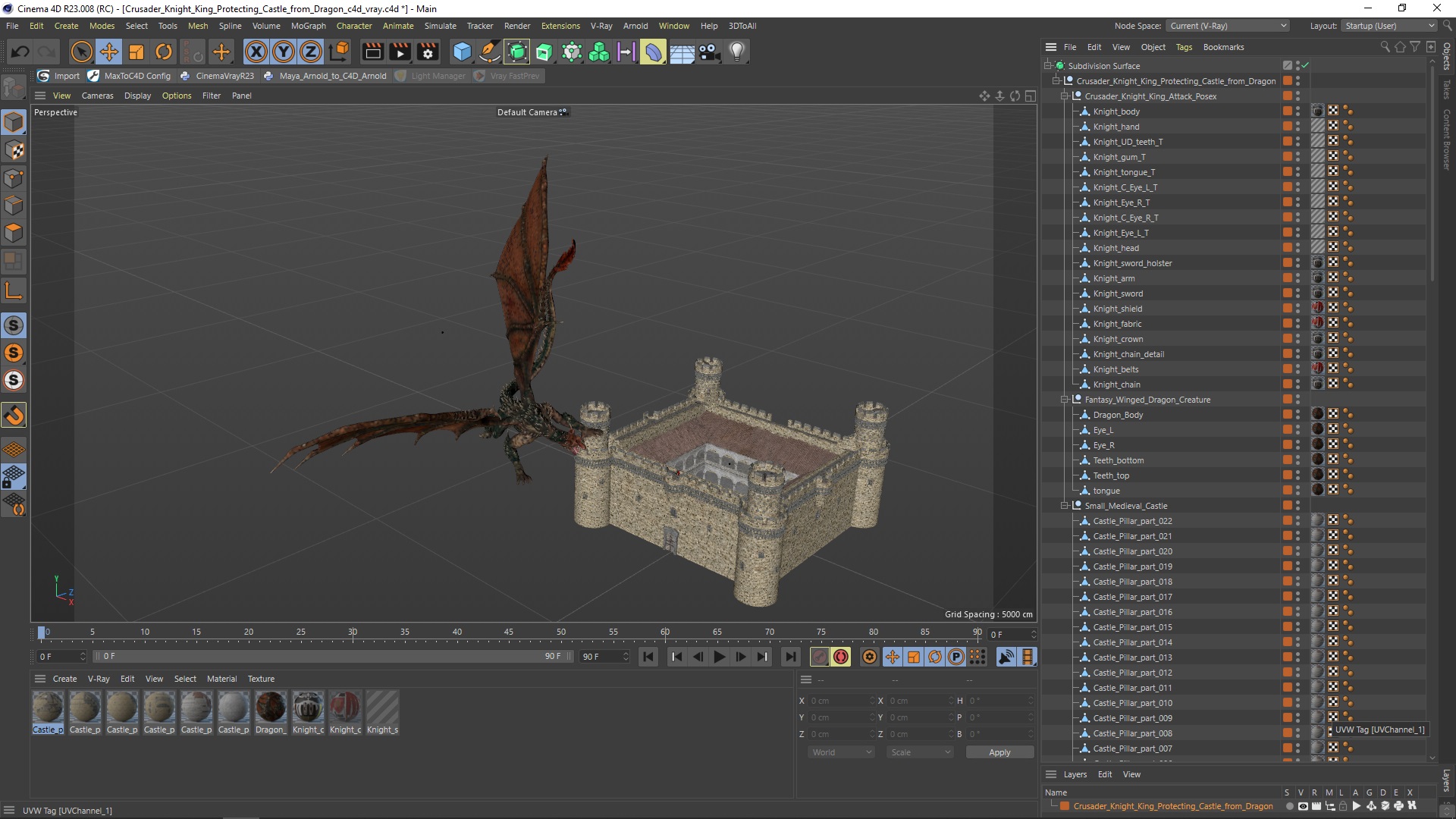
Task: Click the Undo arrow icon
Action: (20, 52)
